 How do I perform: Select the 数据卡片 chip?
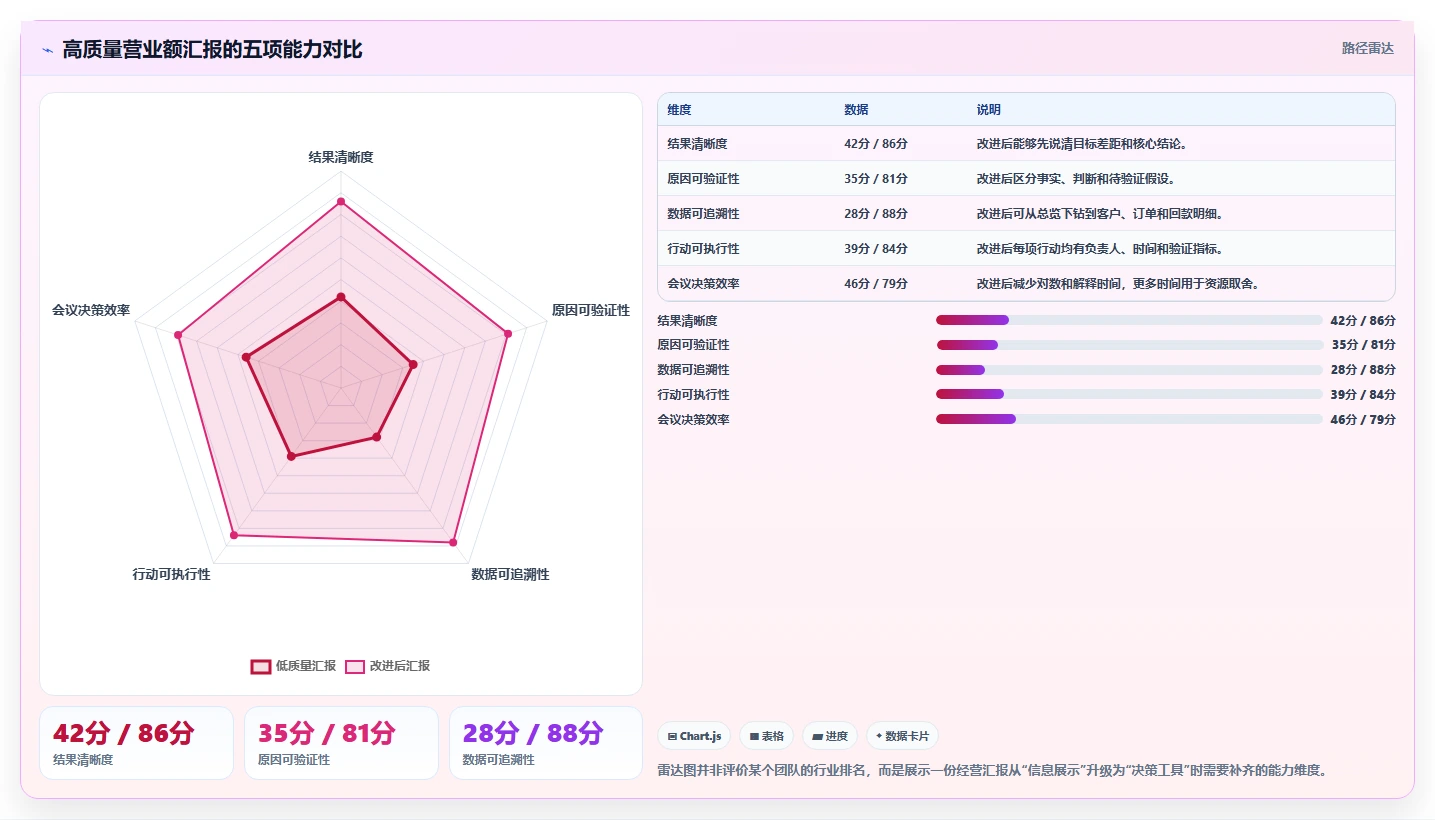coord(902,736)
